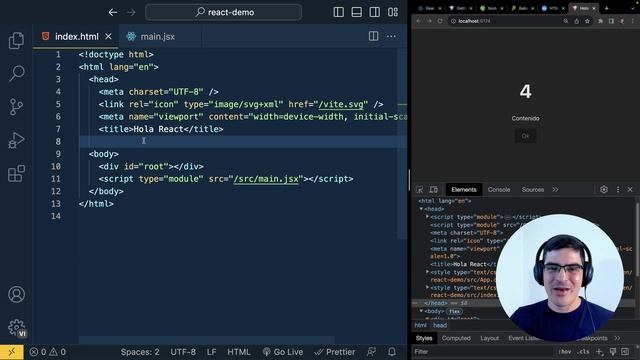The width and height of the screenshot is (640, 360).
Task: Click the localhost address bar
Action: point(506,21)
